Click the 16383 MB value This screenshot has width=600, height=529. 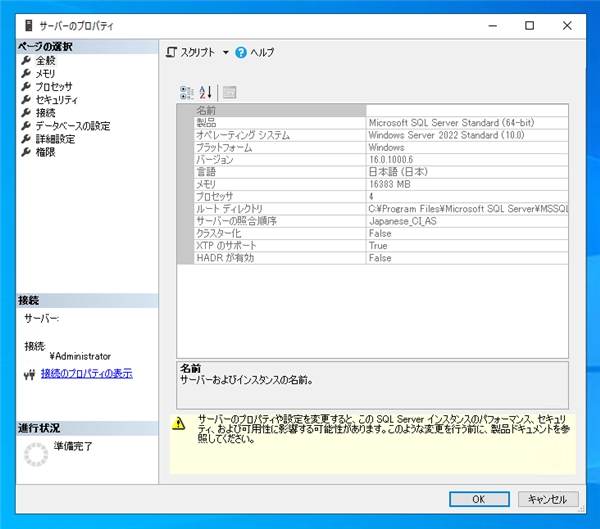point(390,184)
